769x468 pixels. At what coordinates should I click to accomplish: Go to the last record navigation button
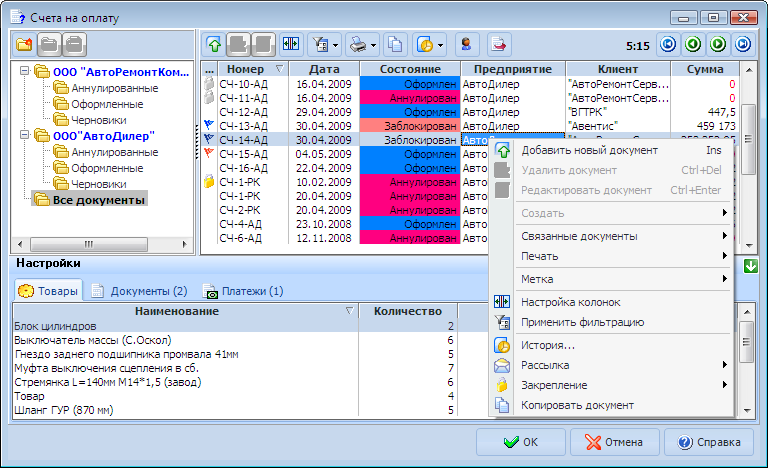coord(743,45)
